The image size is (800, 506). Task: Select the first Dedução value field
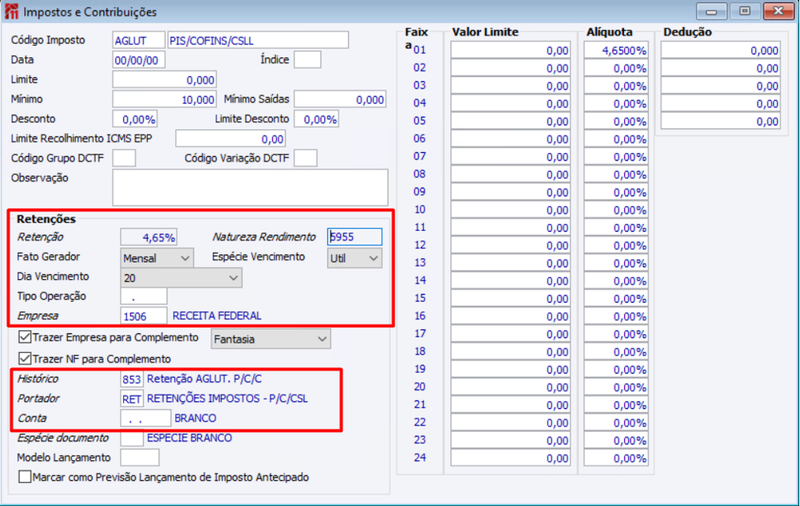coord(720,50)
